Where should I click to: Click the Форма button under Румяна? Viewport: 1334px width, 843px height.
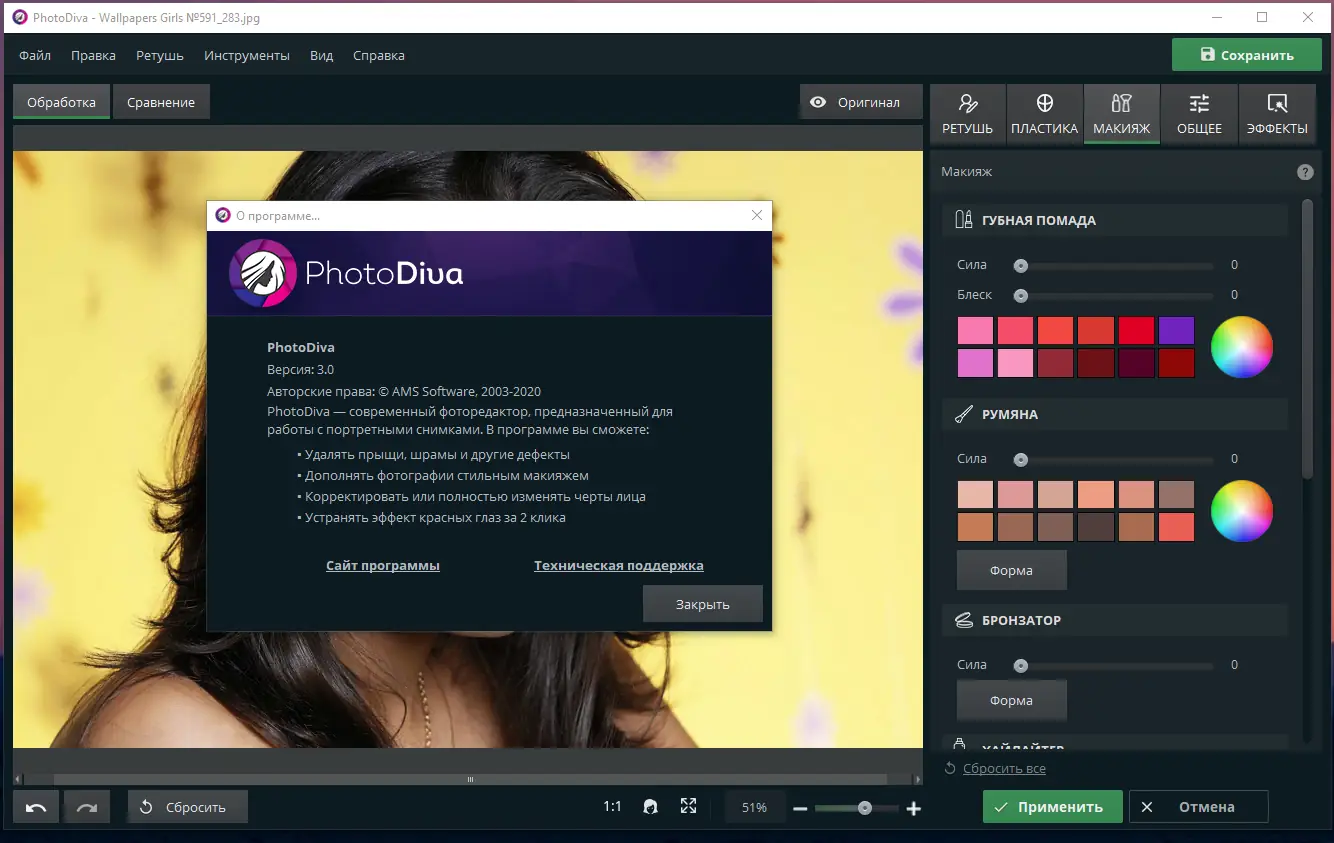pos(1011,570)
